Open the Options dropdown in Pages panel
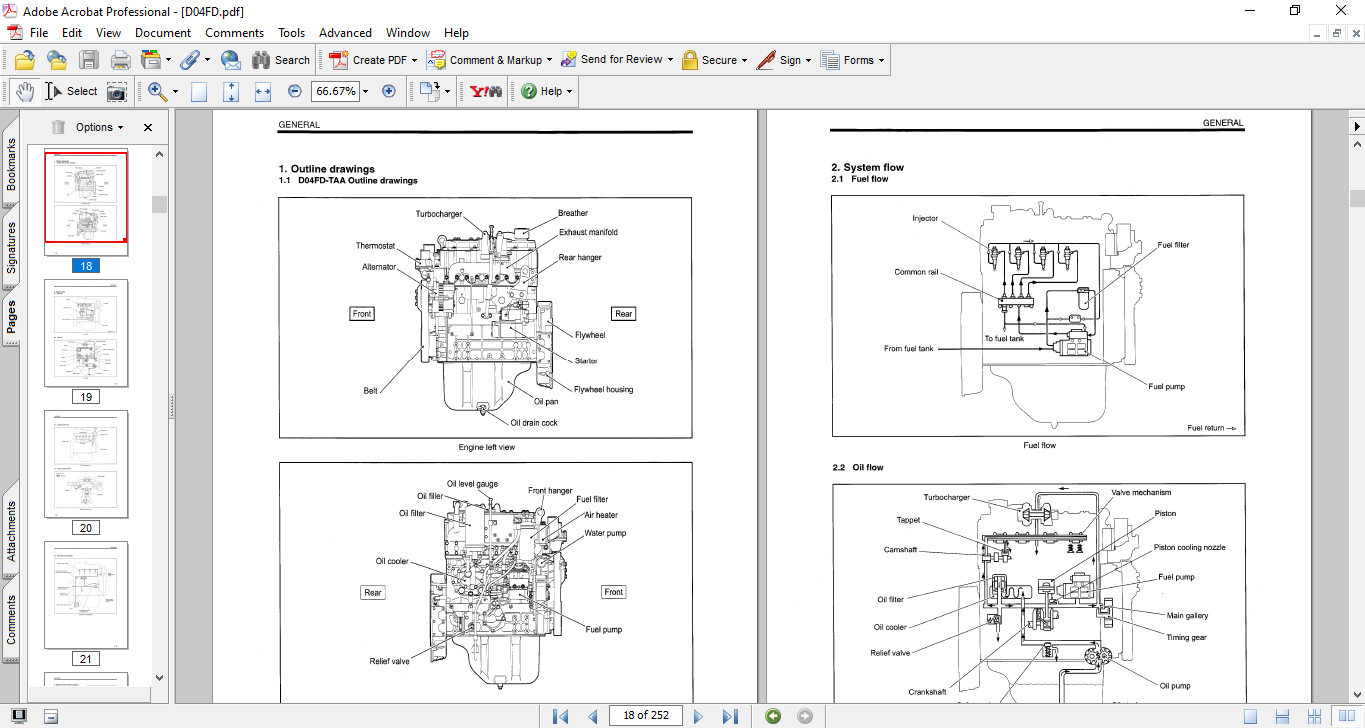Viewport: 1365px width, 728px height. coord(99,127)
